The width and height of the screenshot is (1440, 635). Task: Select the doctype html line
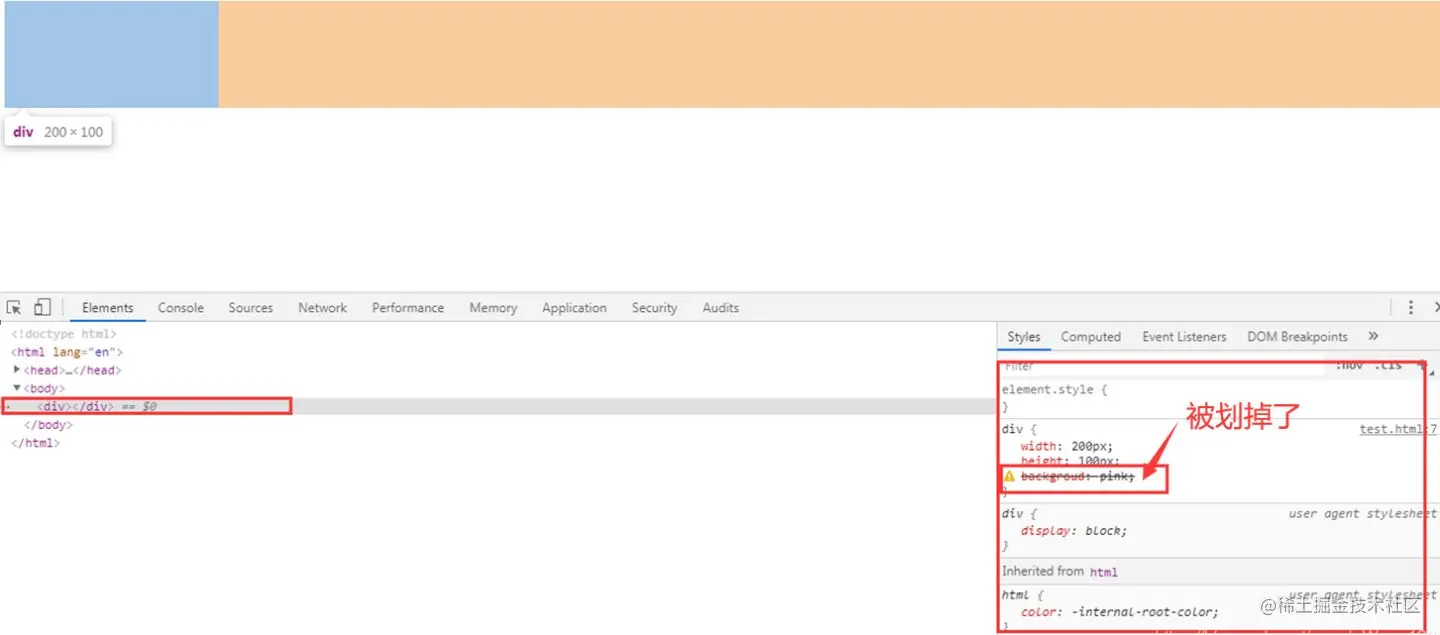[x=64, y=334]
